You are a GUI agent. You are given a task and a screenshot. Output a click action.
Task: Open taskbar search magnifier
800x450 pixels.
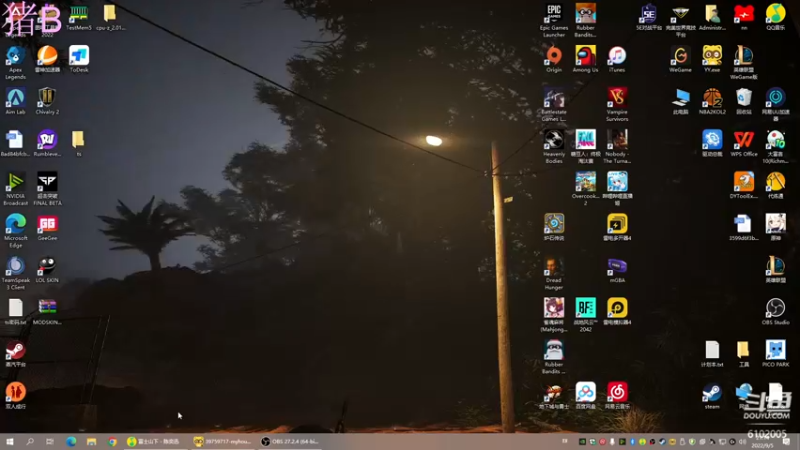30,441
